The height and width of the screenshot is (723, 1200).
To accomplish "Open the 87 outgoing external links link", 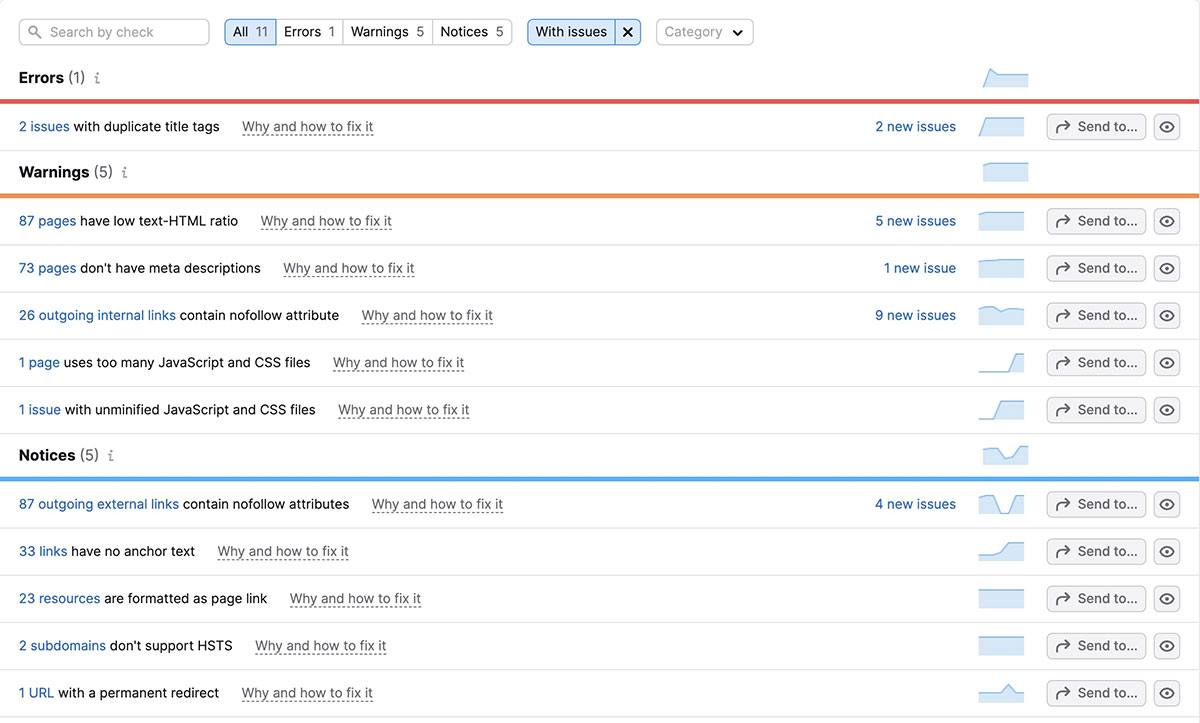I will pos(99,504).
